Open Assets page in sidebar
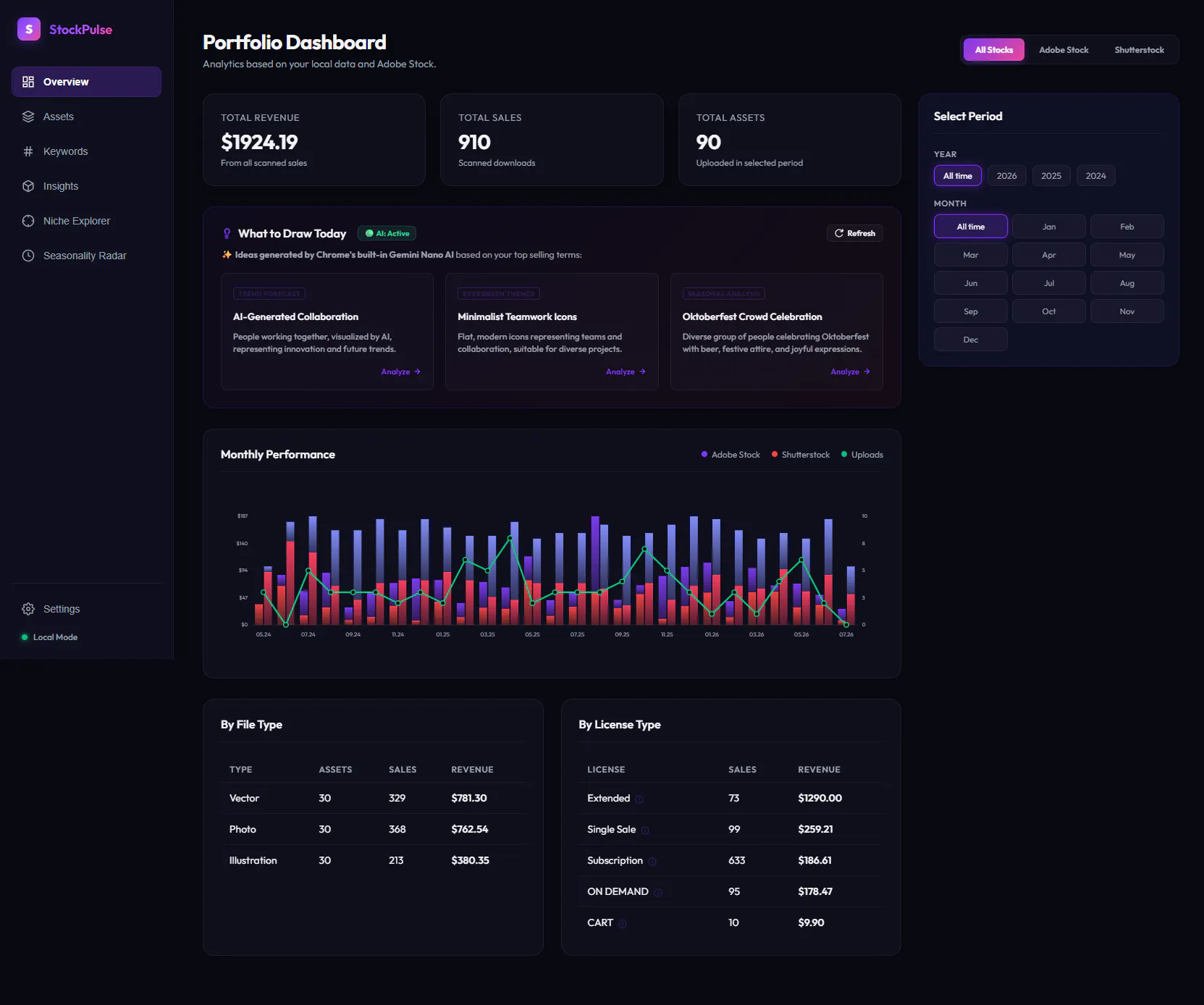 coord(86,117)
